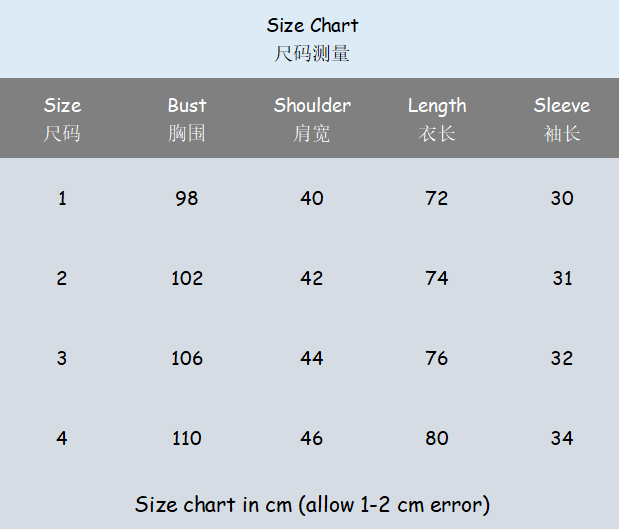Screen dimensions: 619x529
Task: Click shoulder value 46 for size 4
Action: 312,438
